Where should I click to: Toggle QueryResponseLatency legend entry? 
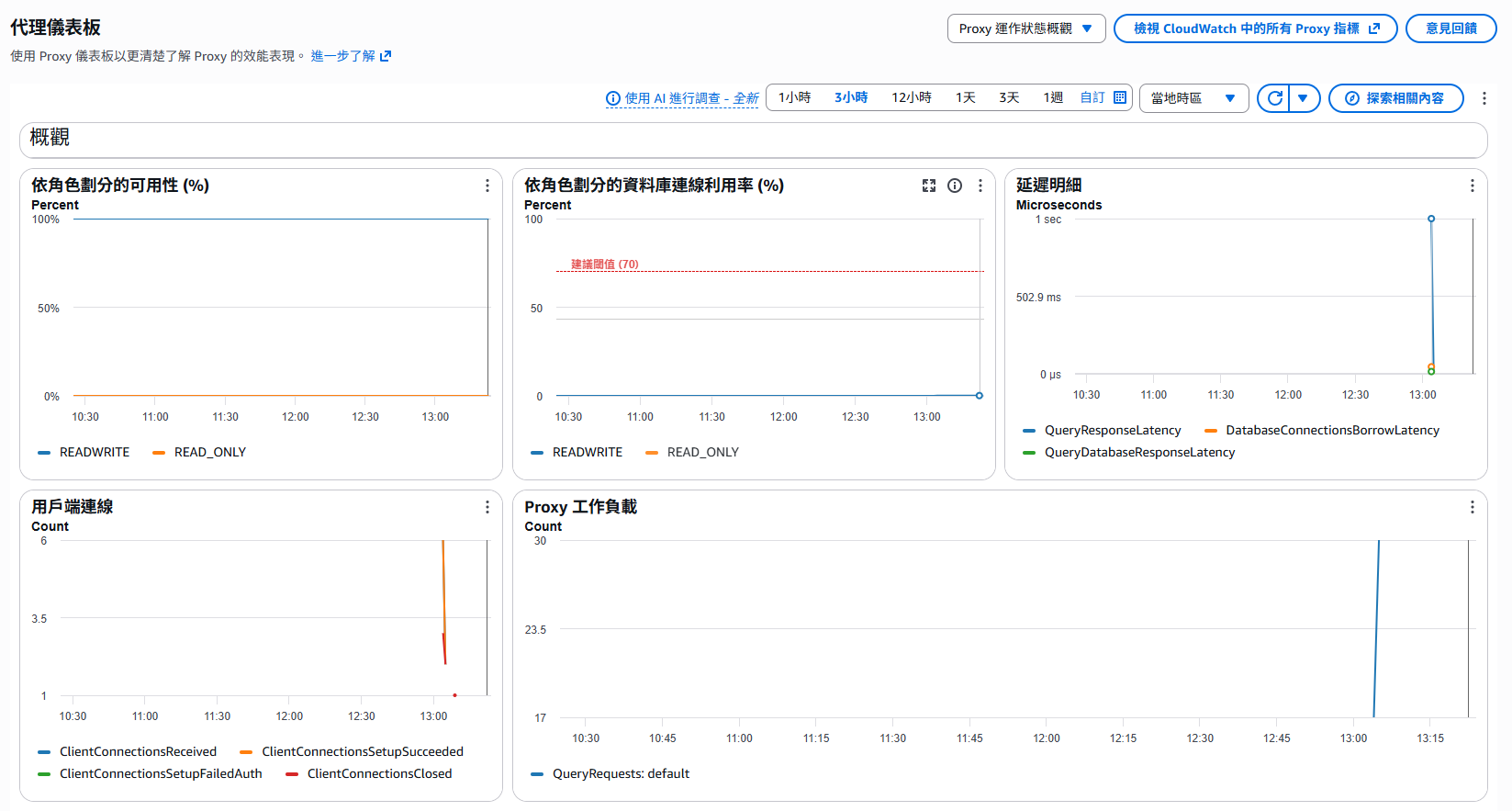[x=1102, y=430]
